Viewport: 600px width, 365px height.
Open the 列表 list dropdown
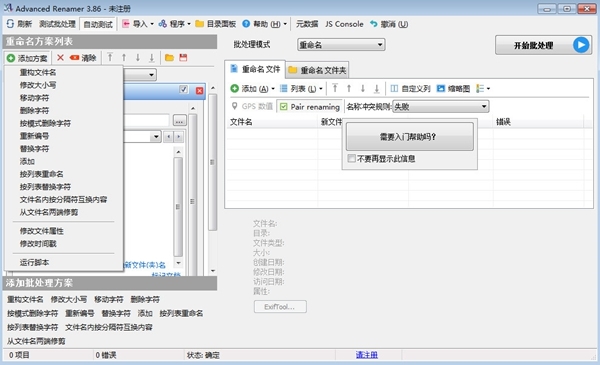(x=302, y=89)
